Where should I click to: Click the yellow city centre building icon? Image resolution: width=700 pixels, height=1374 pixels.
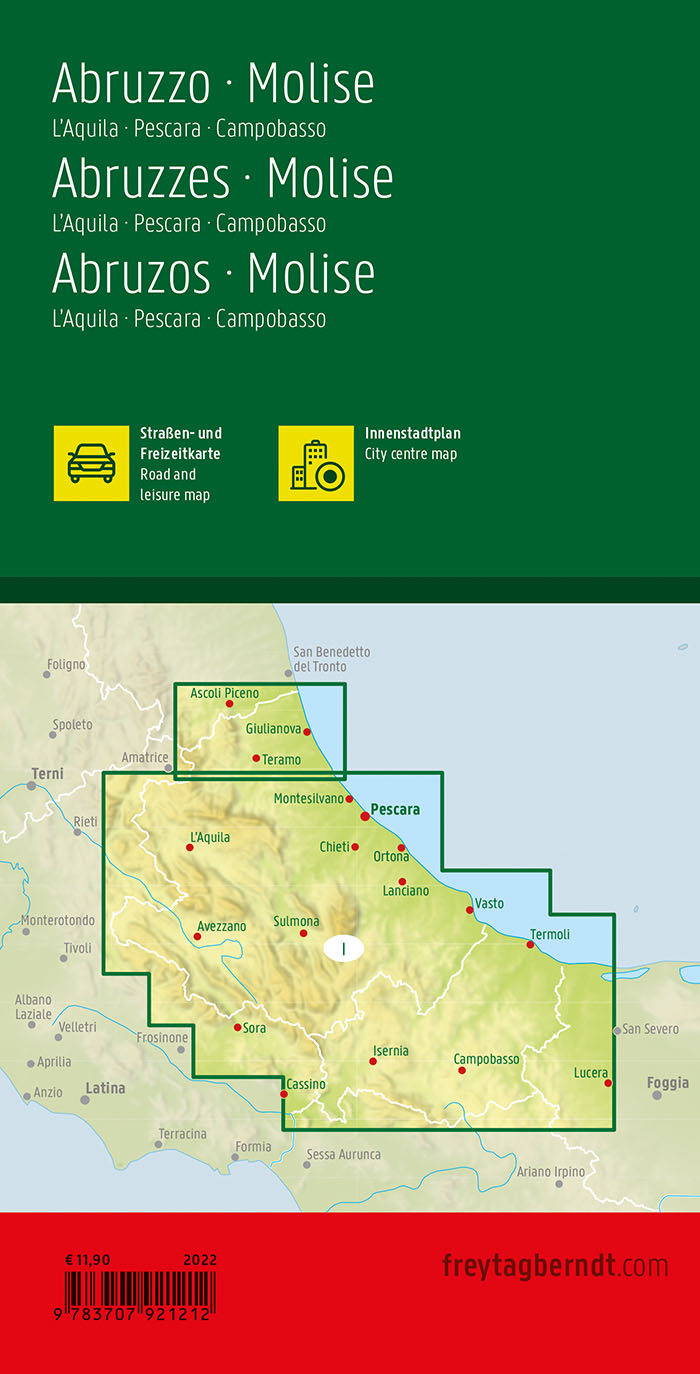tap(316, 463)
